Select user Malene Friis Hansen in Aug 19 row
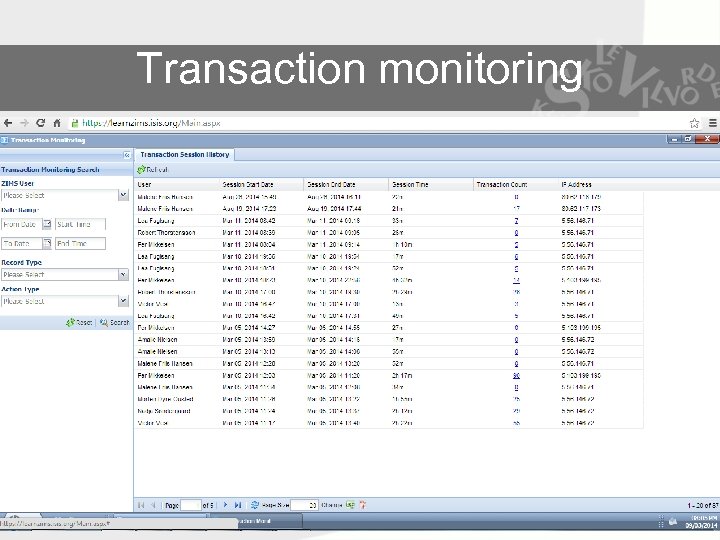 pos(165,209)
